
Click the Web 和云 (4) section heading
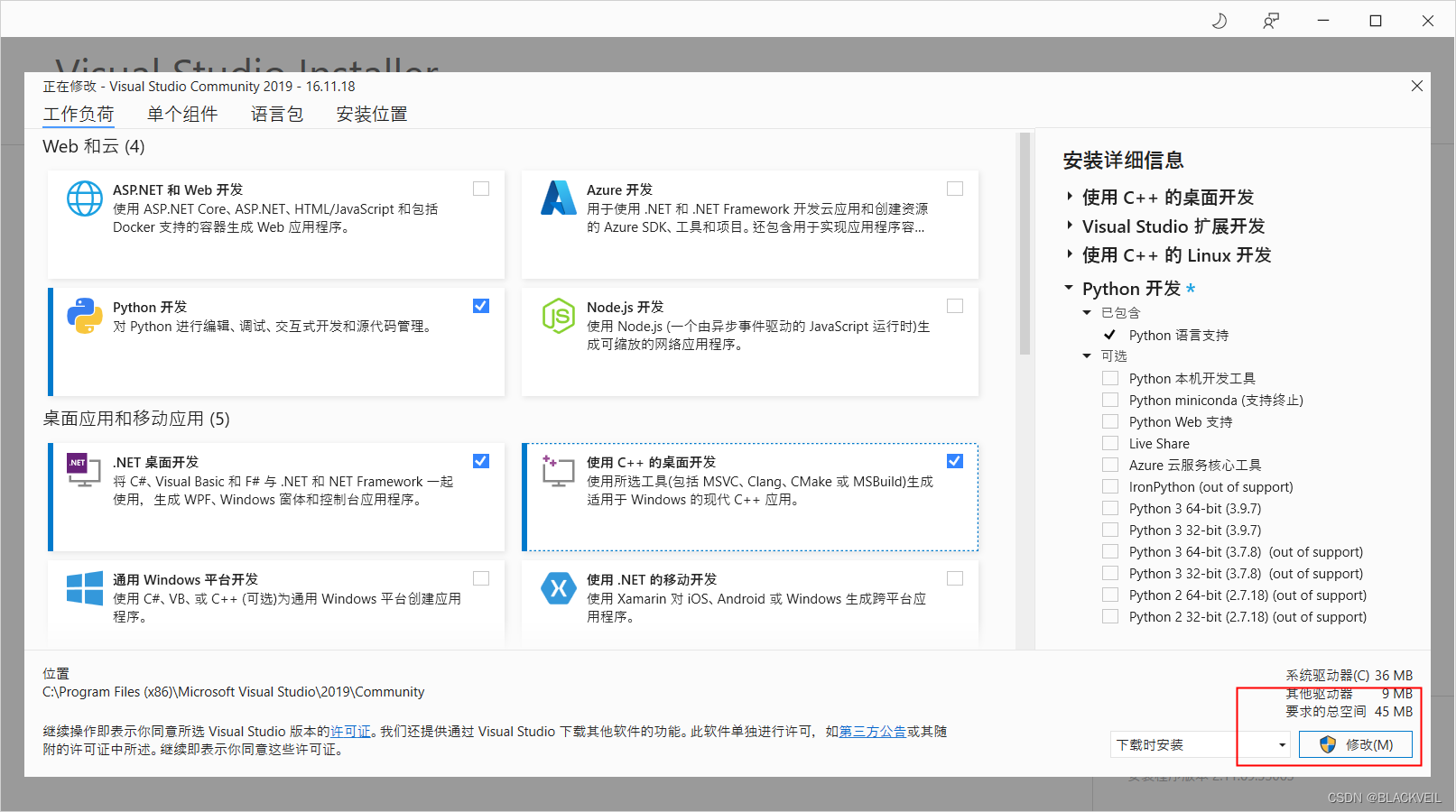tap(94, 146)
